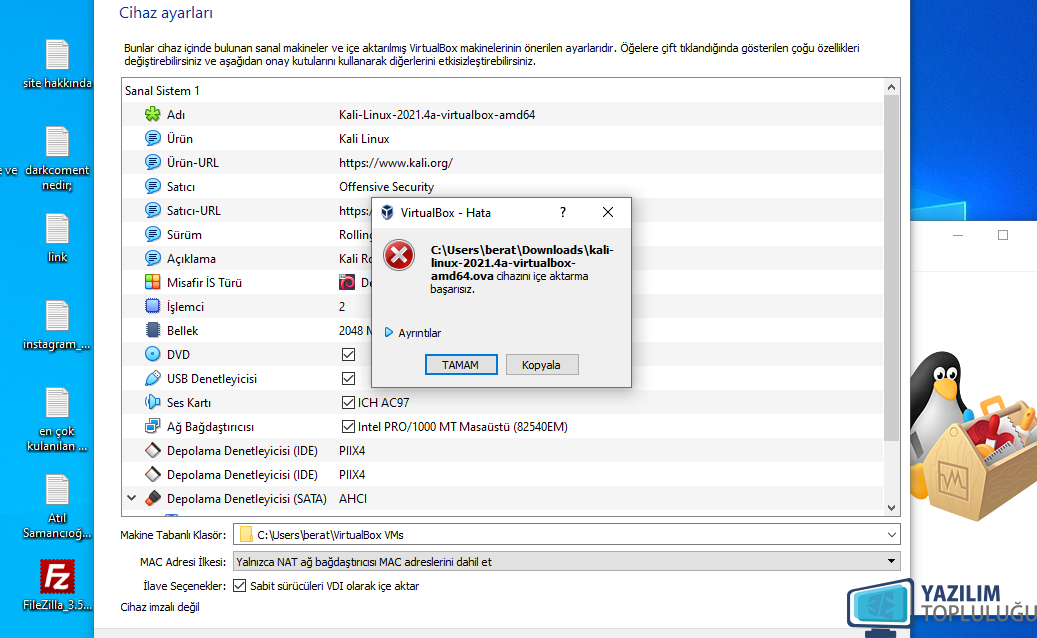This screenshot has height=638, width=1037.
Task: Click the Ürün speech-bubble icon
Action: [153, 138]
